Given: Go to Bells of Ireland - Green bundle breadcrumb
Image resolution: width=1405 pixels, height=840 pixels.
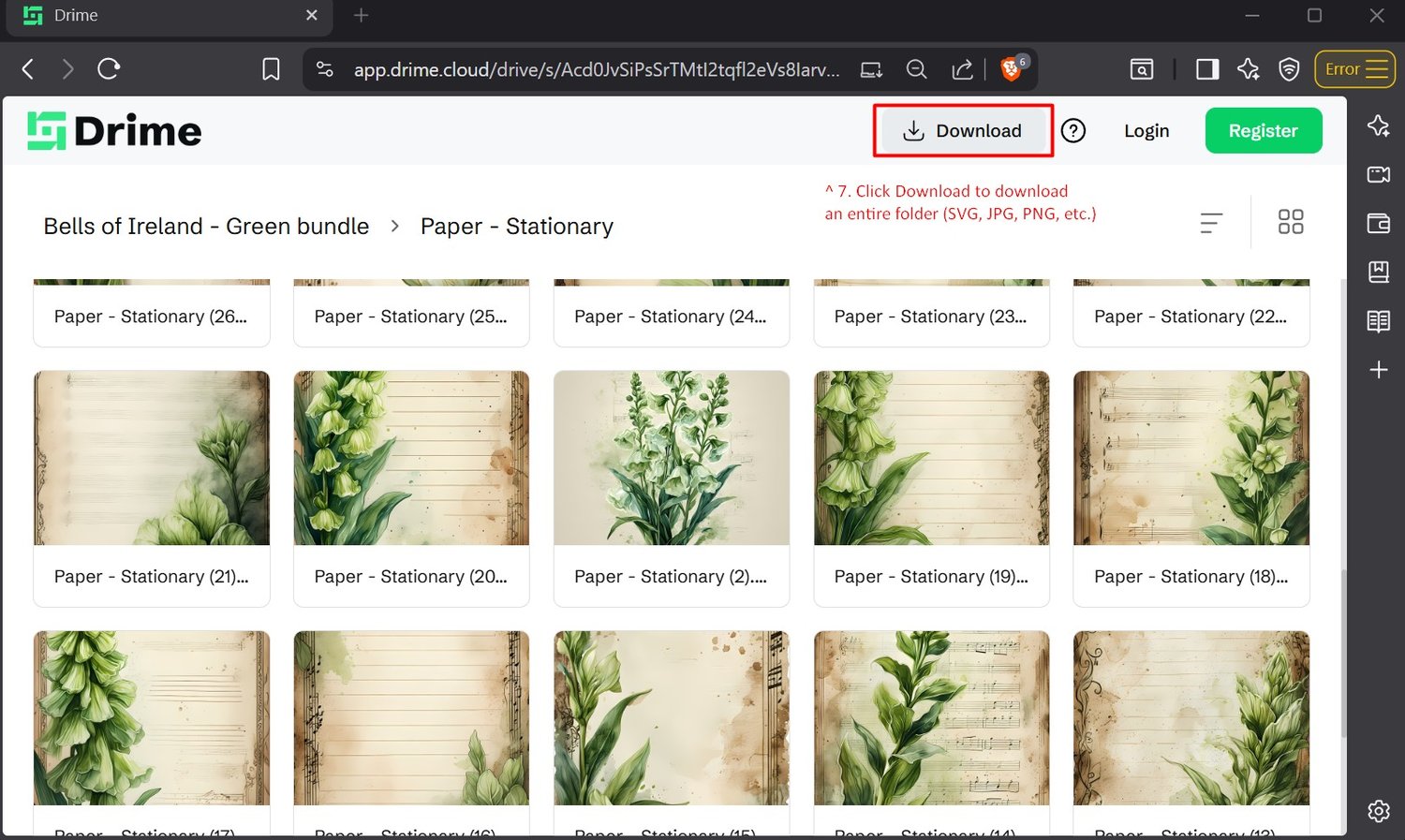Looking at the screenshot, I should pos(206,227).
